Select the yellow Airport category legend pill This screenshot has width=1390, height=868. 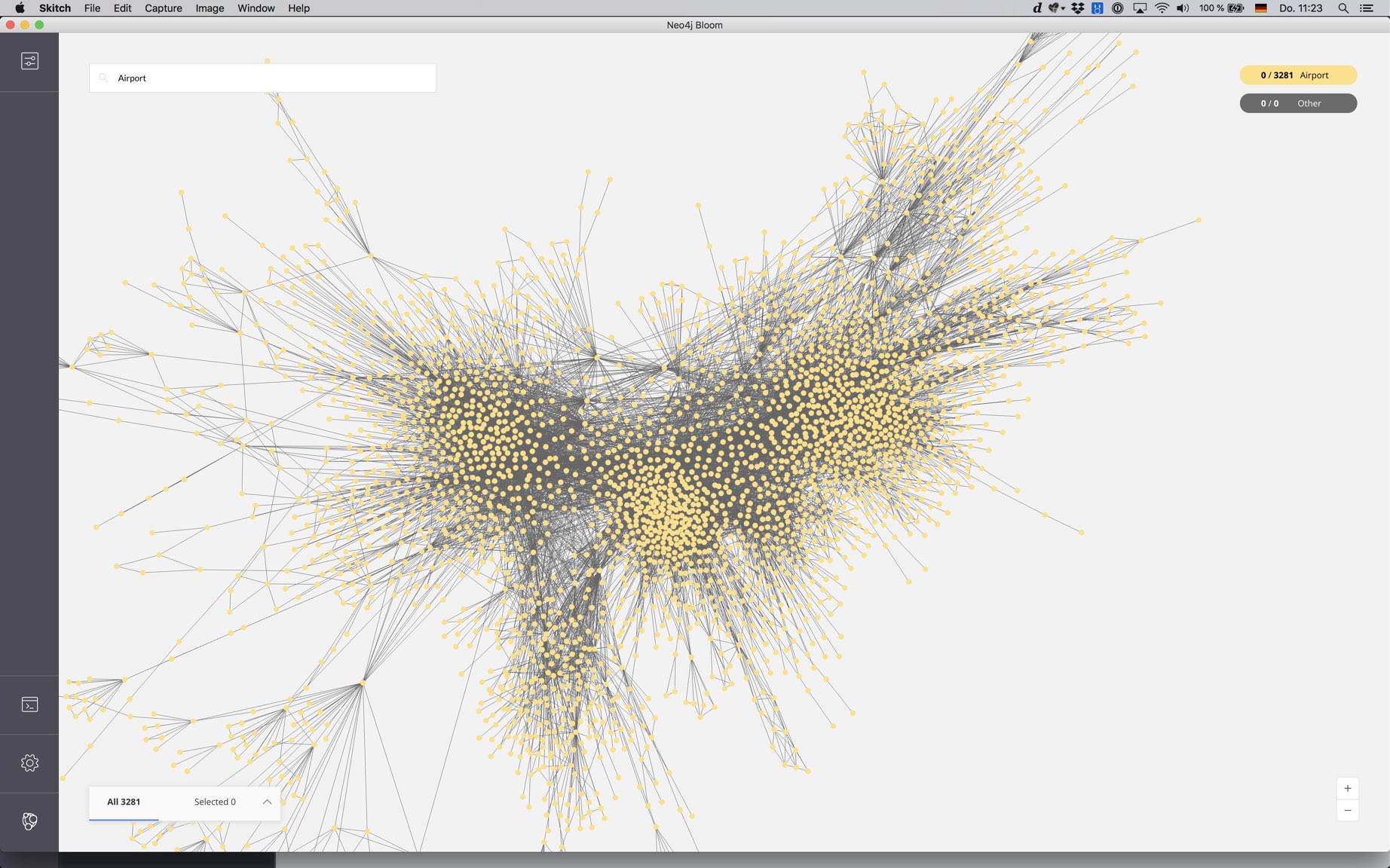tap(1298, 75)
